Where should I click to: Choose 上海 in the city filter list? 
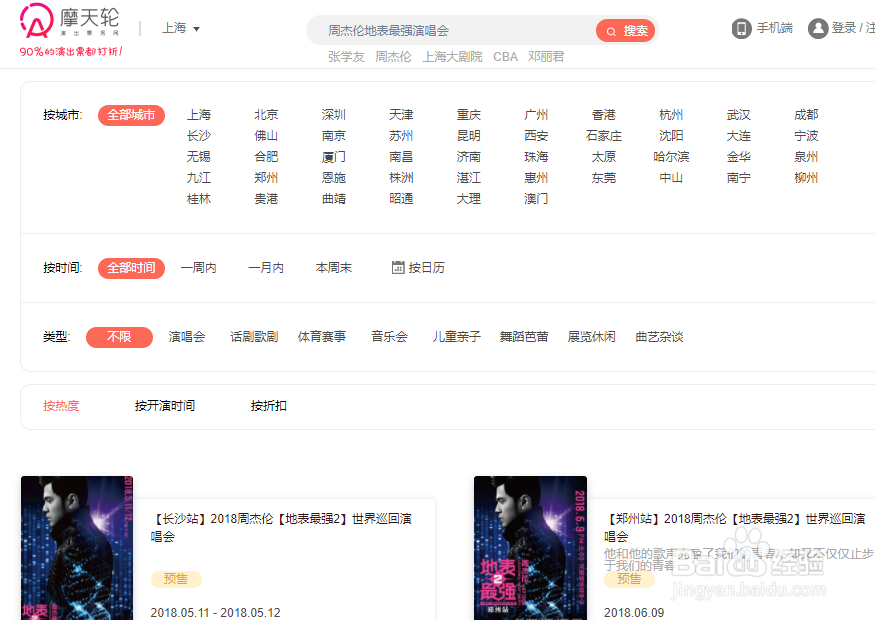199,115
